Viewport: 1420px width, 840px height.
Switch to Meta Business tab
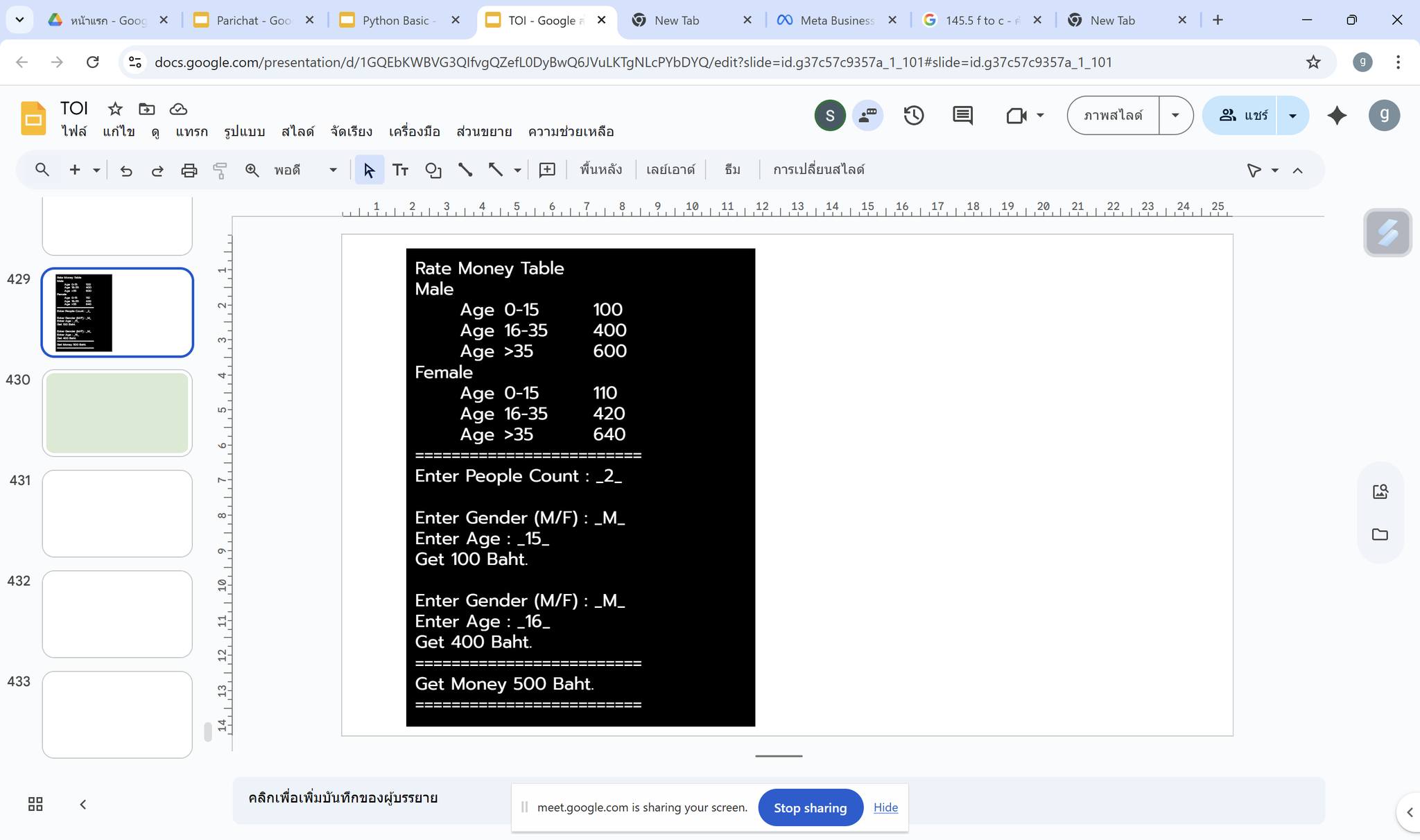(837, 20)
